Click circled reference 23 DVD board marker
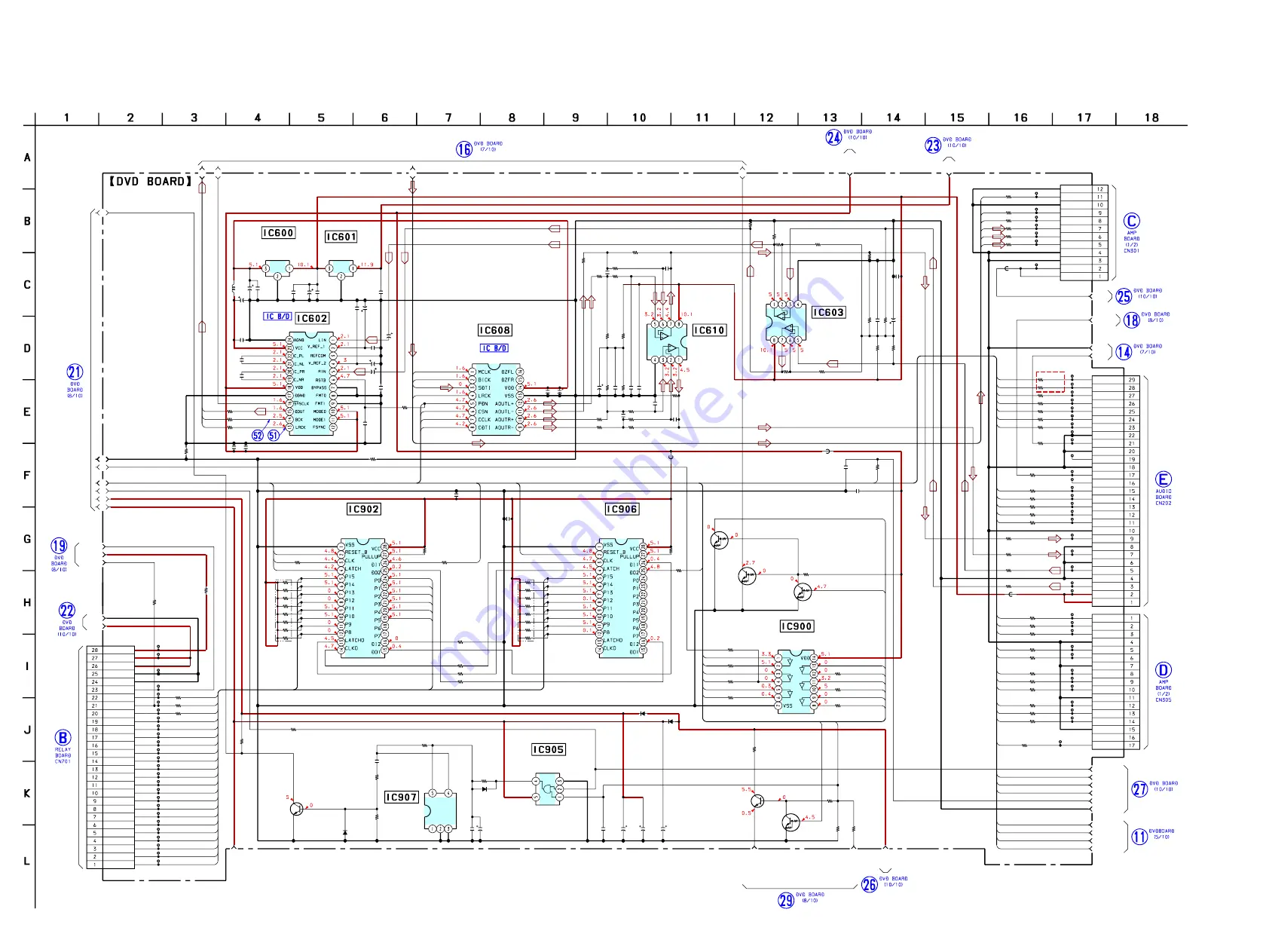 point(933,145)
